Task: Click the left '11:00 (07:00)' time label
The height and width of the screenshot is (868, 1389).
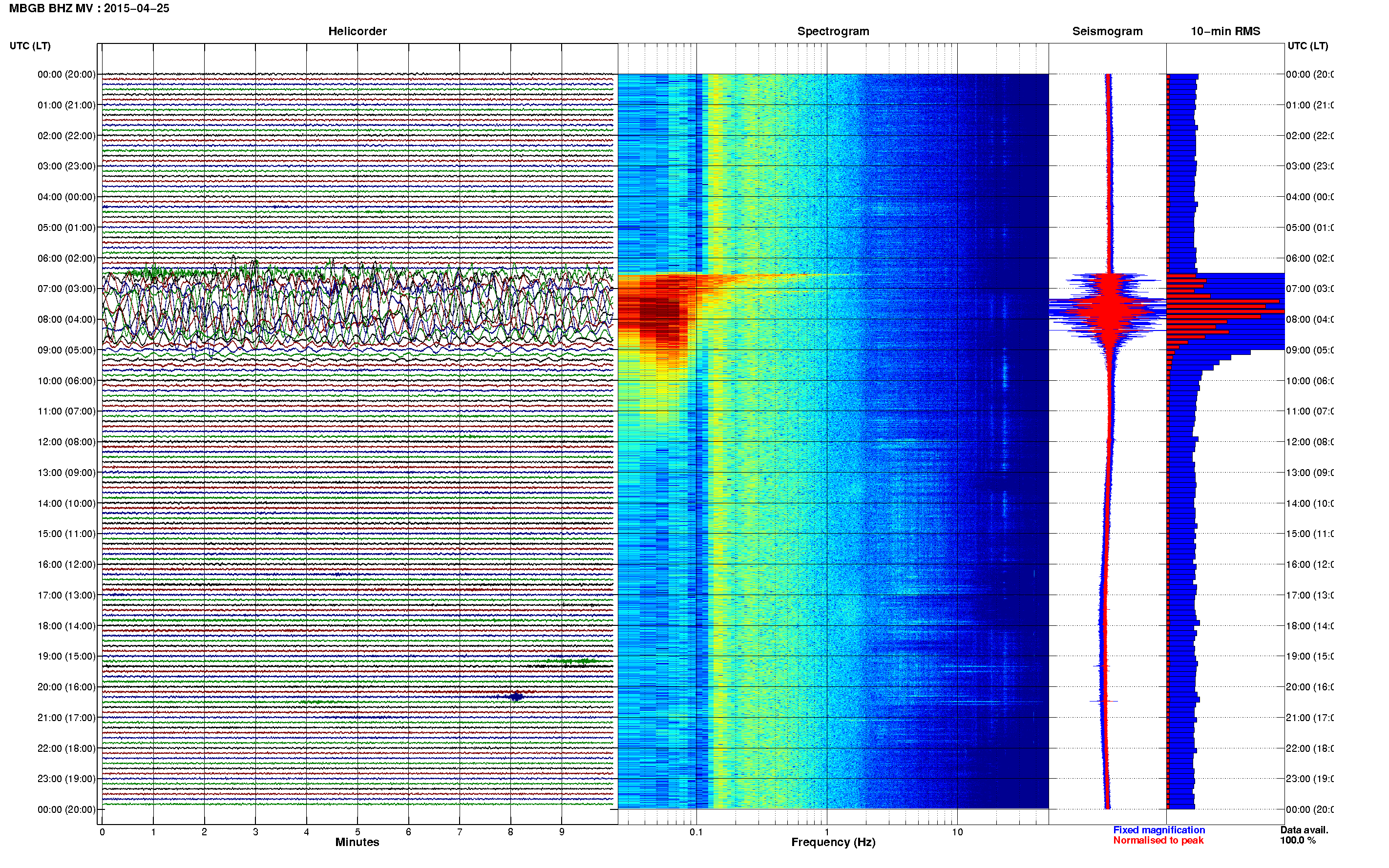Action: 66,411
